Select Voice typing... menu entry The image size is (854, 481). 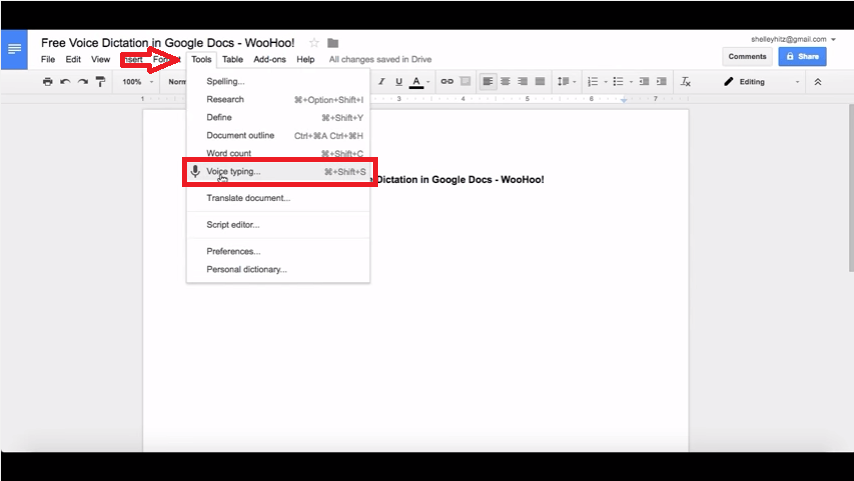pos(279,172)
